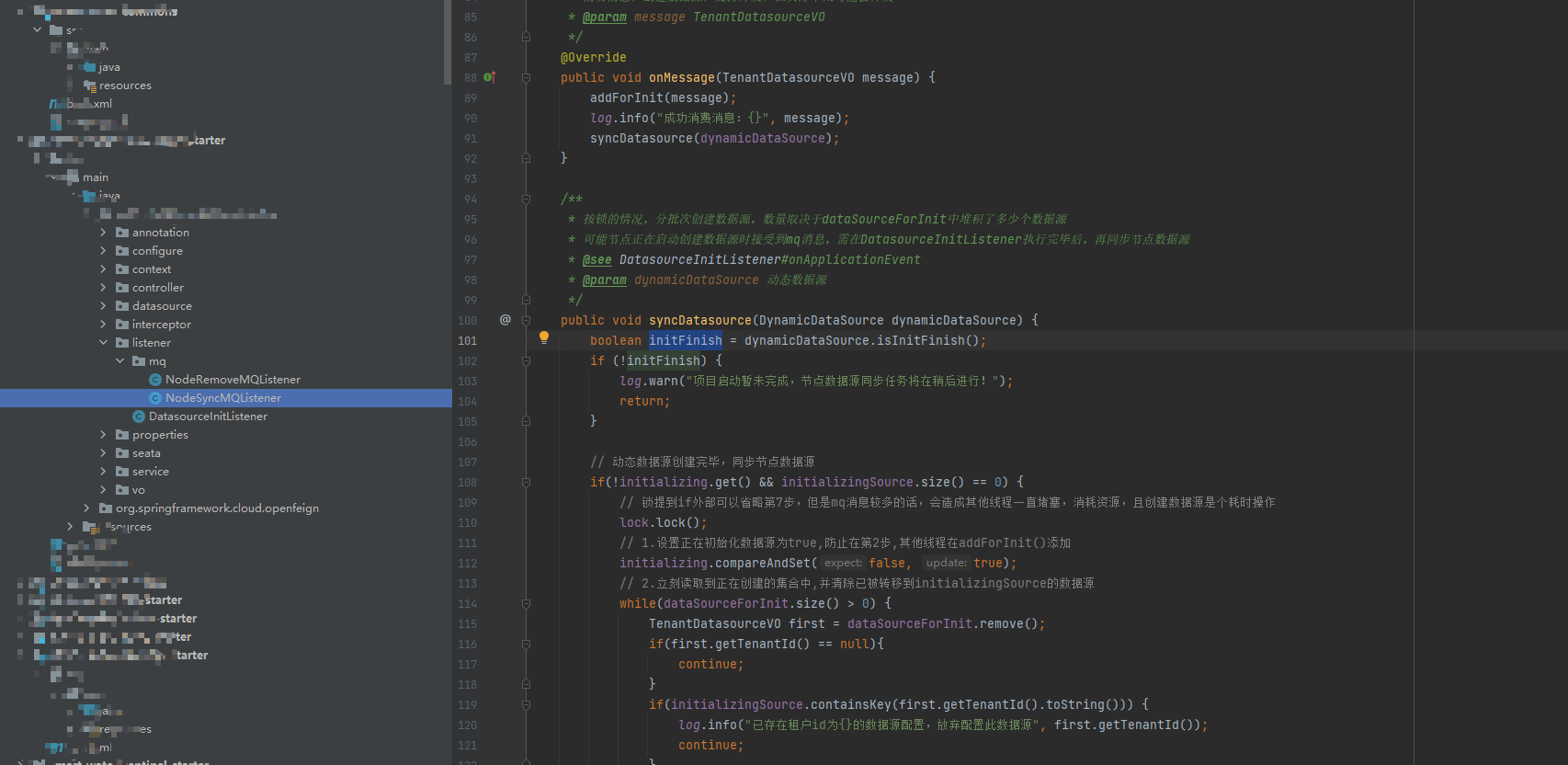This screenshot has height=765, width=1568.
Task: Expand the seata package chevron
Action: (x=103, y=453)
